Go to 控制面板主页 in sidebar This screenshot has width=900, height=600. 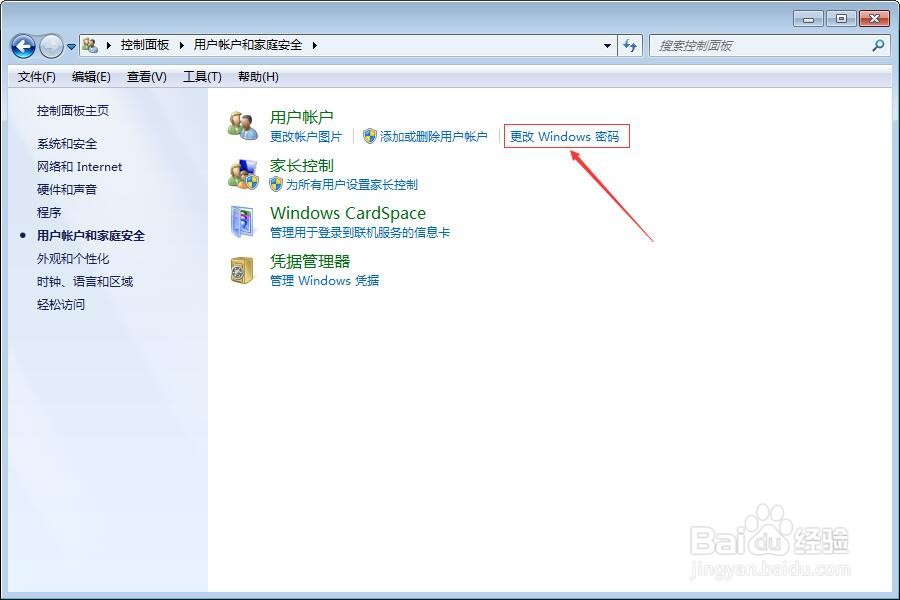[x=73, y=110]
